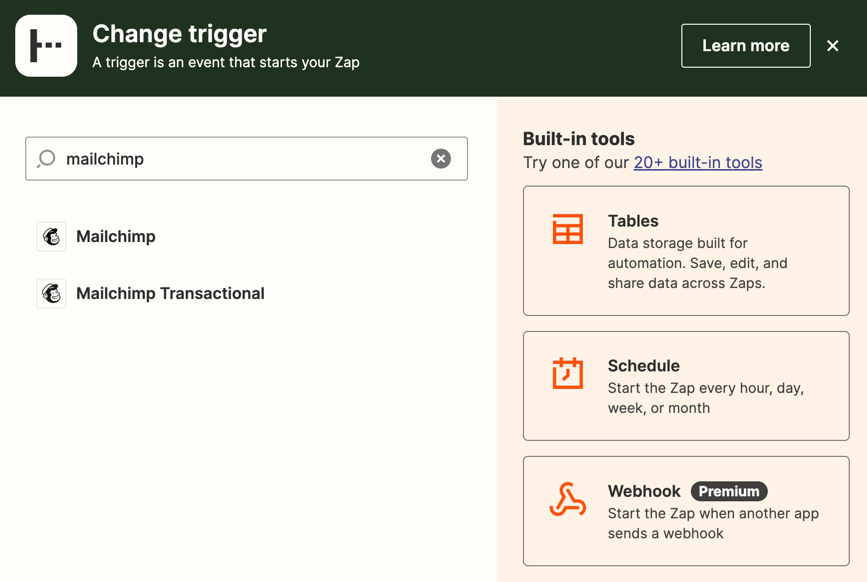Open the 20+ built-in tools link
Image resolution: width=867 pixels, height=582 pixels.
click(698, 162)
